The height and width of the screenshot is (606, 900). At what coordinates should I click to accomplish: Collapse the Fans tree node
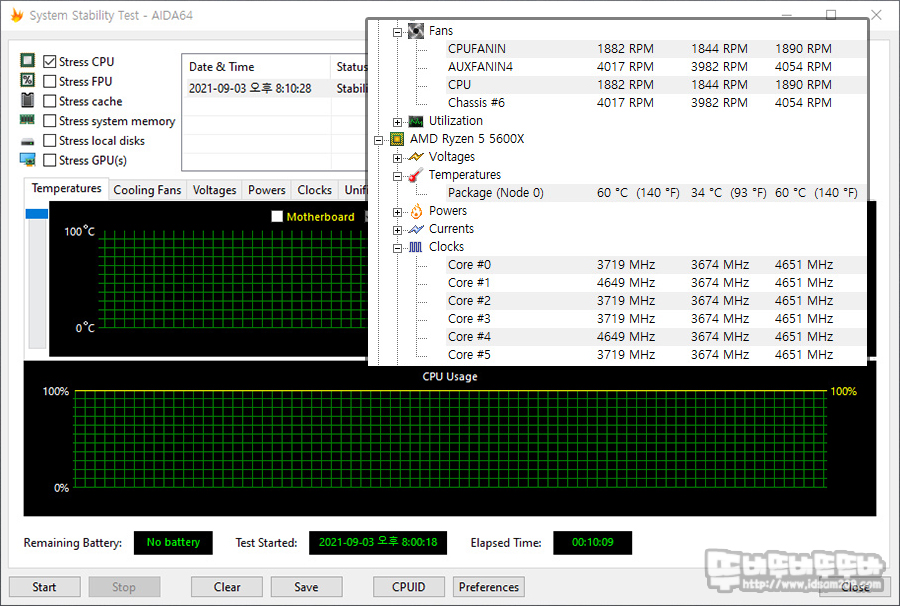tap(397, 32)
